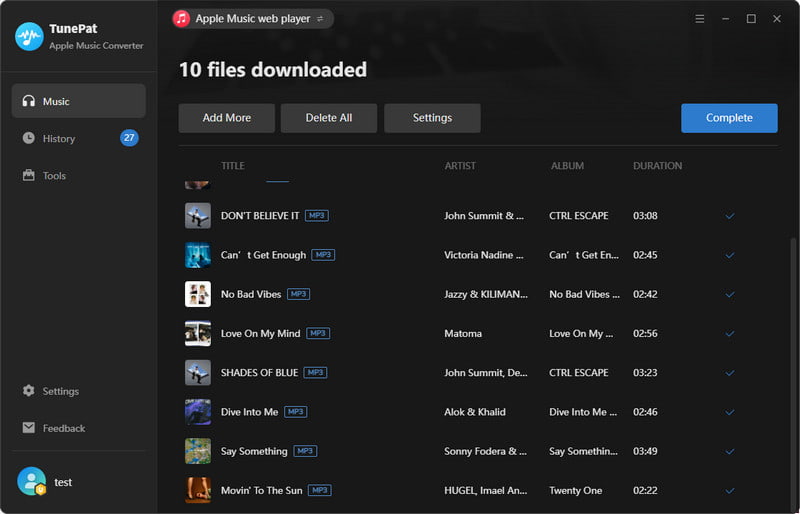Click the duration '03:49'

click(x=645, y=451)
